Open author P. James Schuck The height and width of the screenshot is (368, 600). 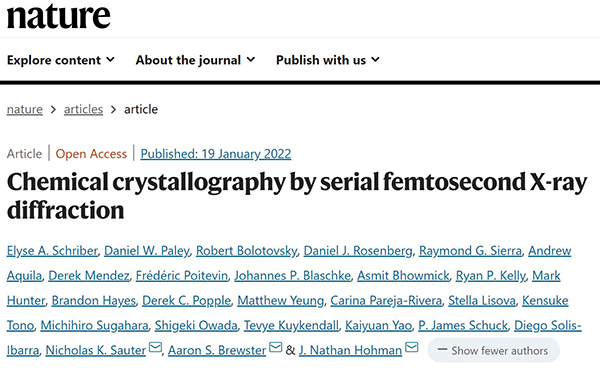tap(463, 326)
